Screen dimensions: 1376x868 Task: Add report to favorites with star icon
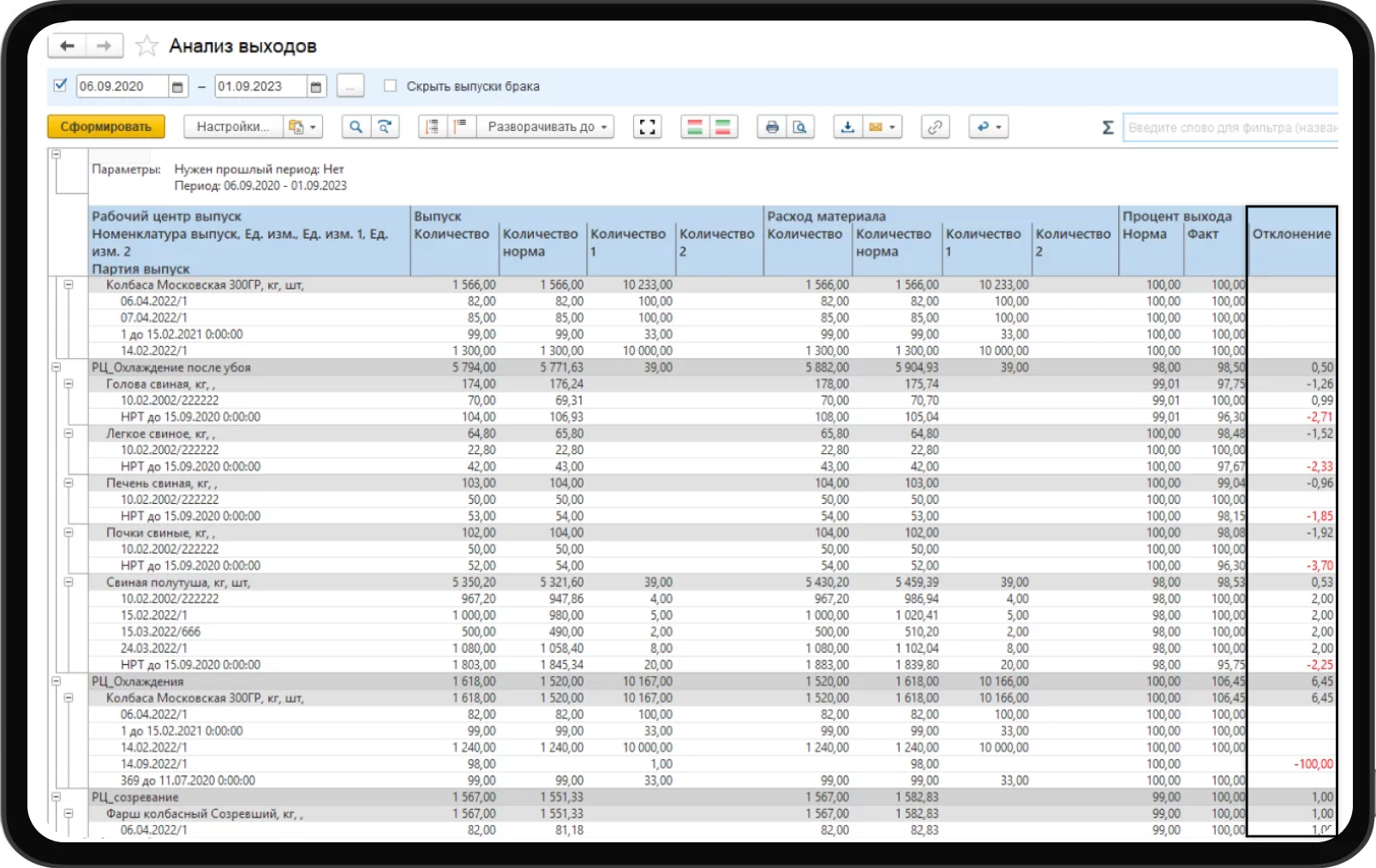(147, 46)
